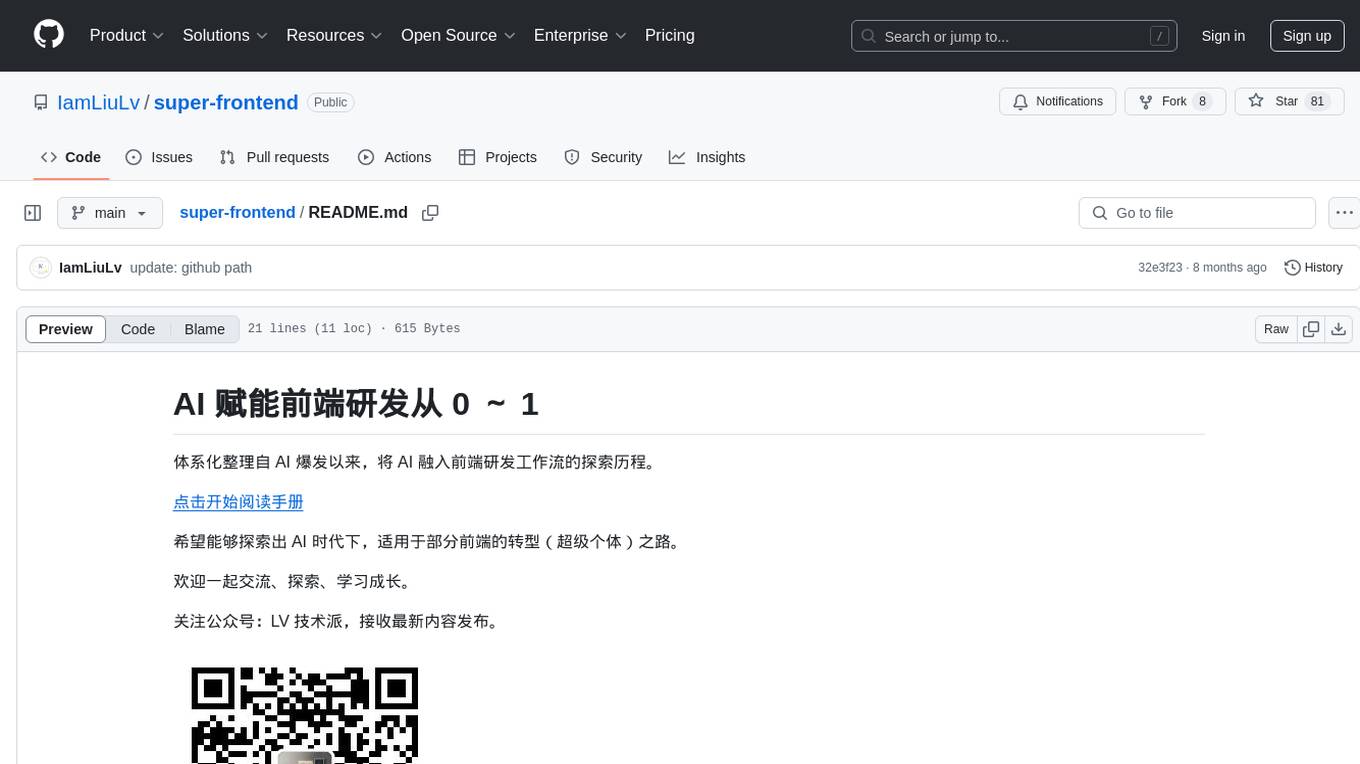Toggle the file tree side panel
The height and width of the screenshot is (764, 1360).
tap(33, 213)
